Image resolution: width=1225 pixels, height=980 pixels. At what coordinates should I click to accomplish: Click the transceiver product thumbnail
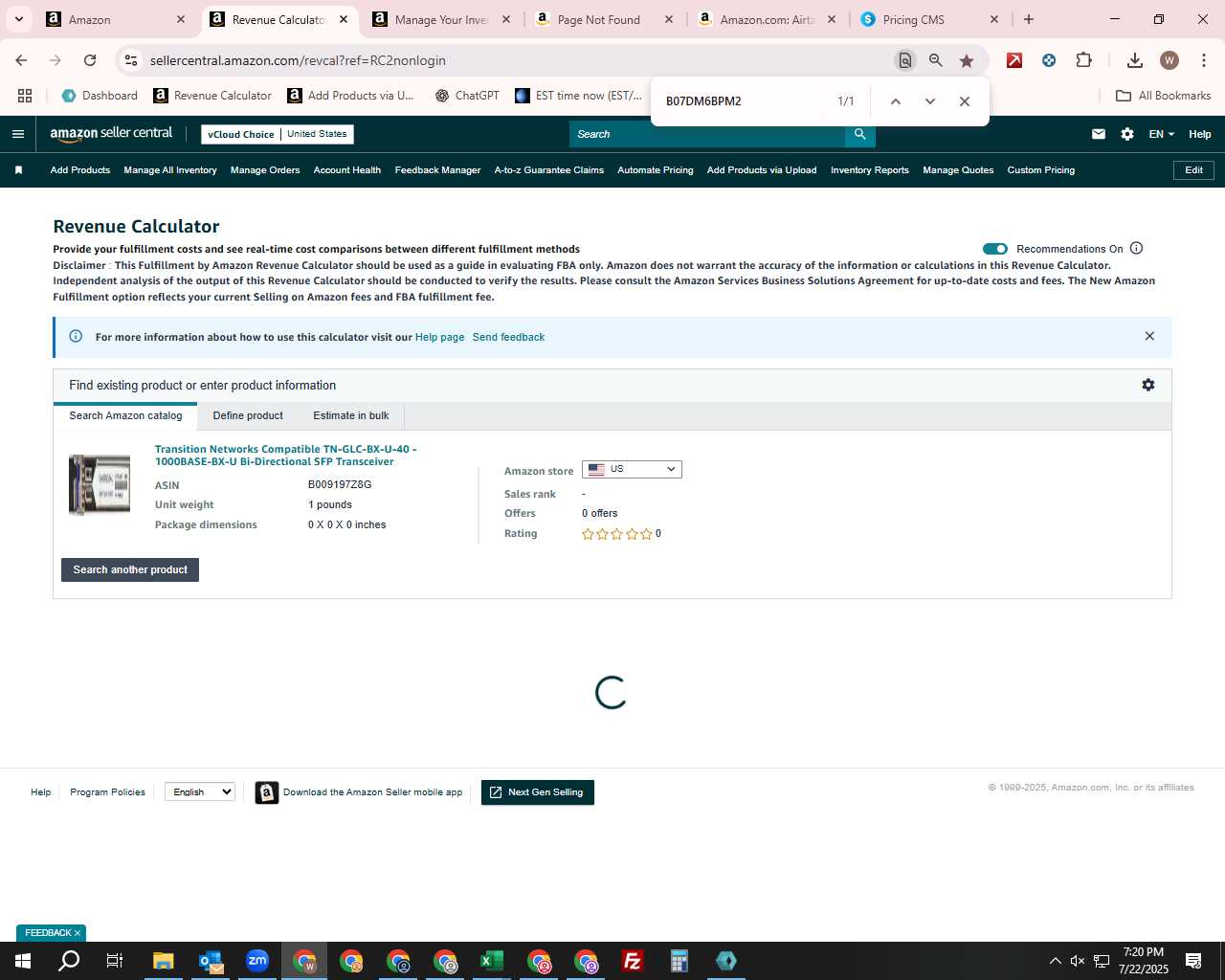point(100,485)
